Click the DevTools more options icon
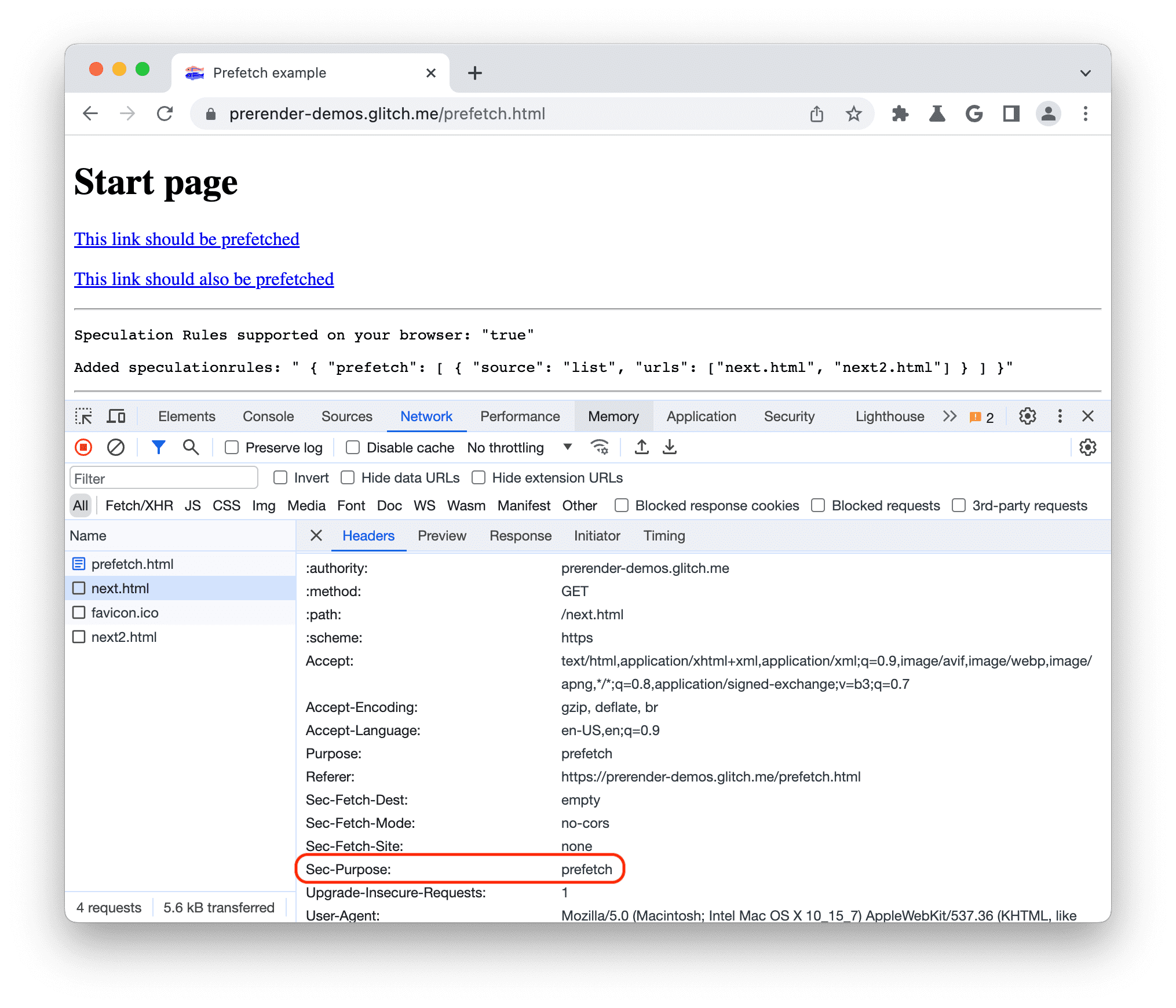Screen dimensions: 1176x1008 1060,417
